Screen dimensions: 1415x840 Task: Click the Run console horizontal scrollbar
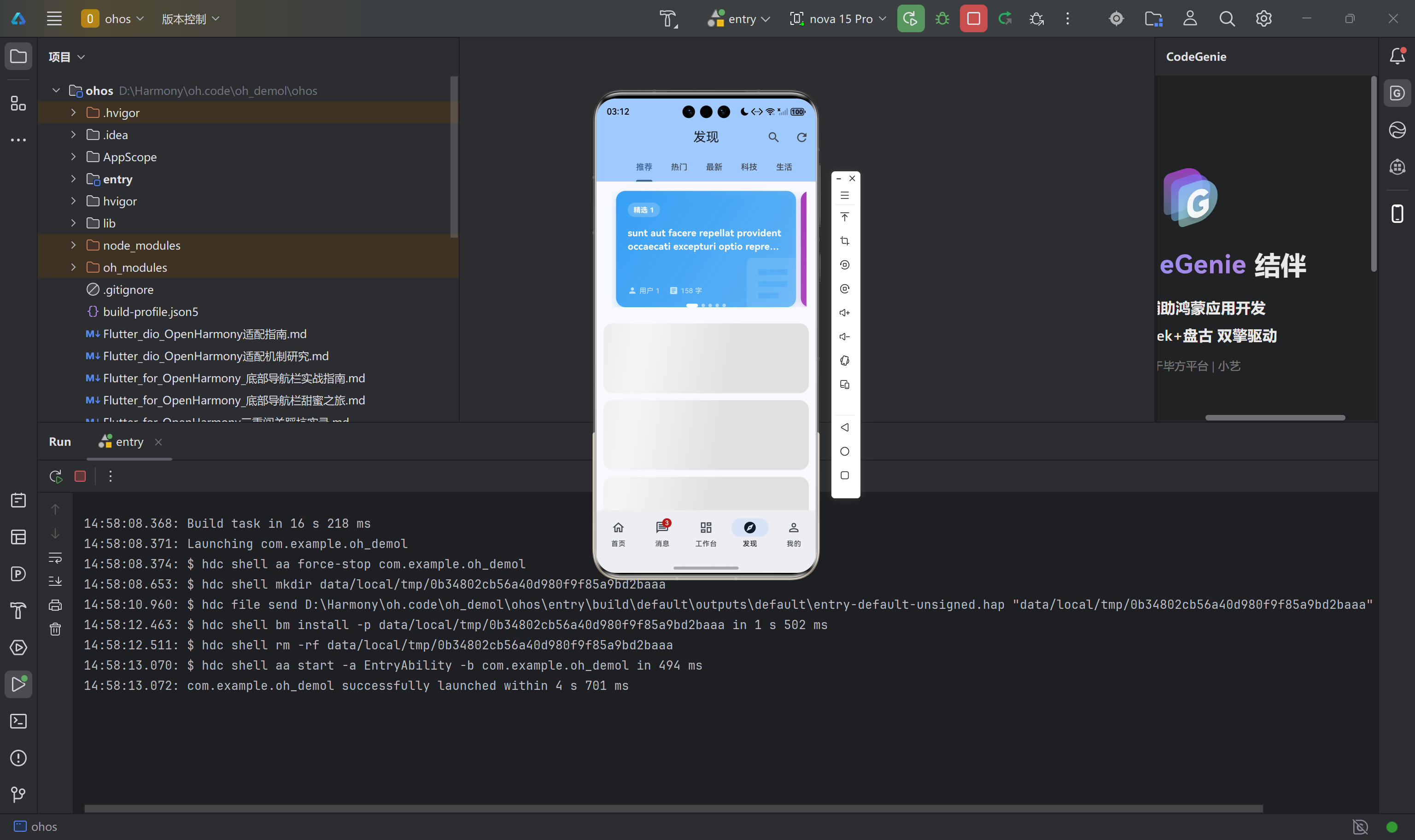(673, 808)
